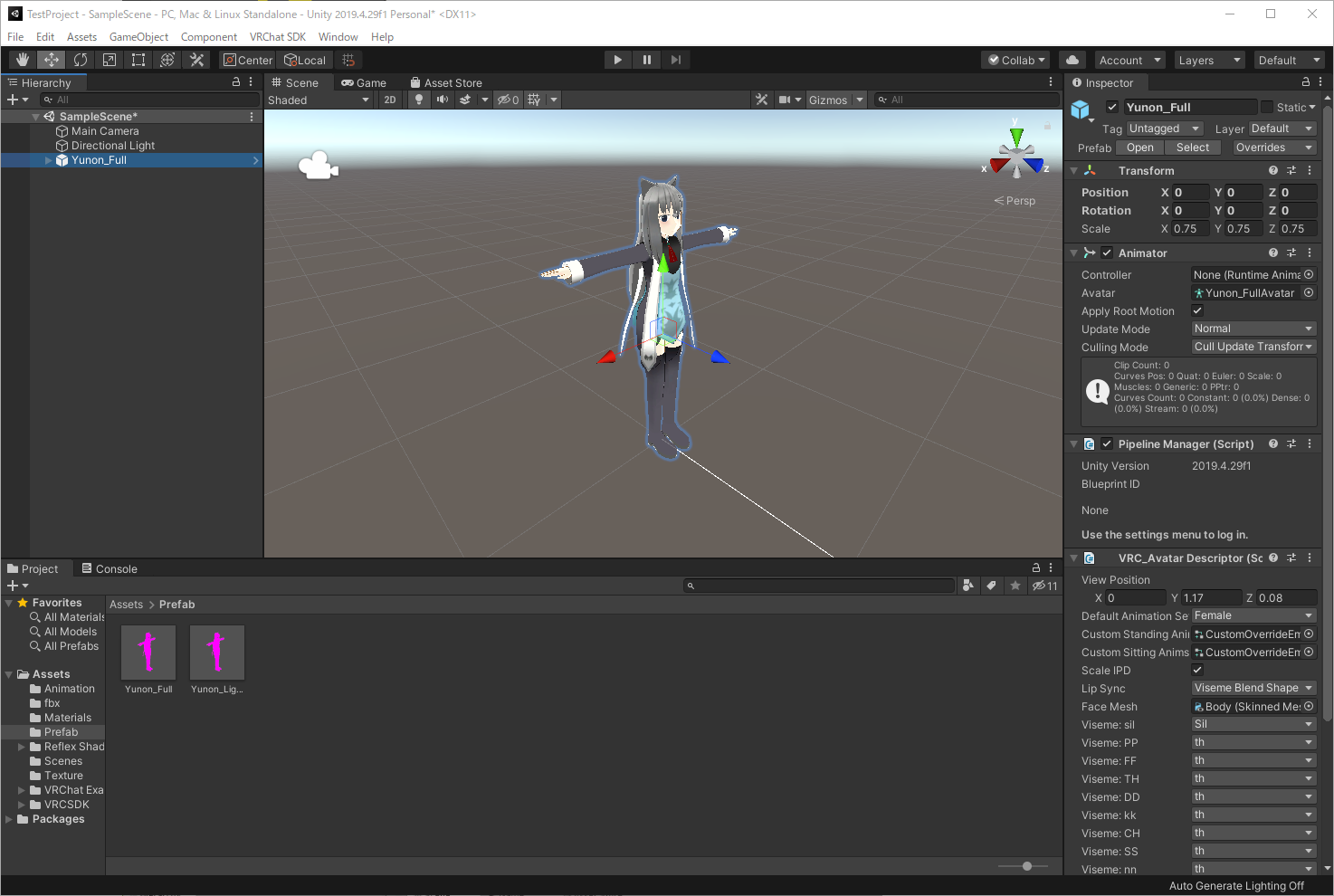Open the custom editor tools icon

click(x=196, y=60)
